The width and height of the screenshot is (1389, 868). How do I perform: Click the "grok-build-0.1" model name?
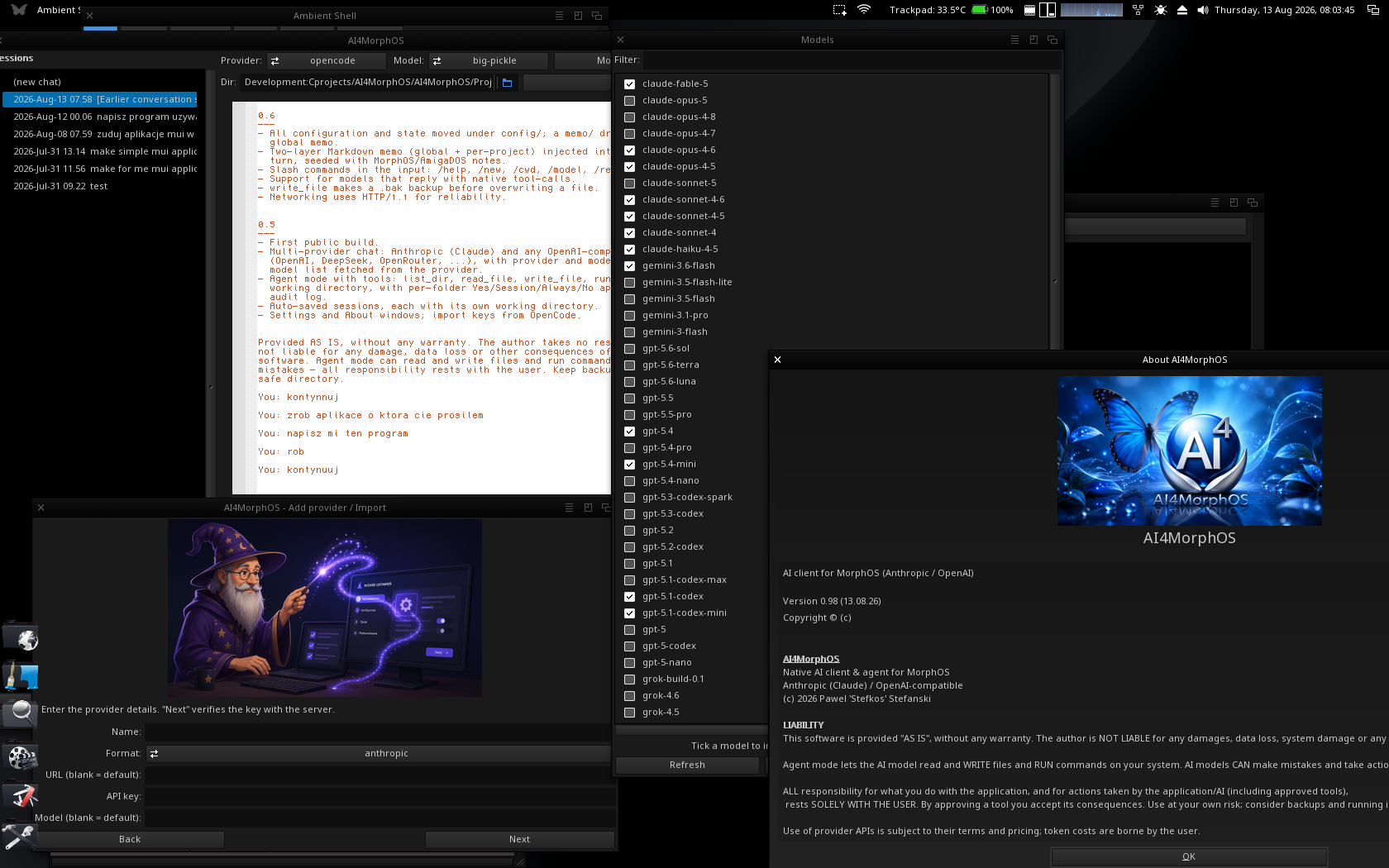(673, 679)
